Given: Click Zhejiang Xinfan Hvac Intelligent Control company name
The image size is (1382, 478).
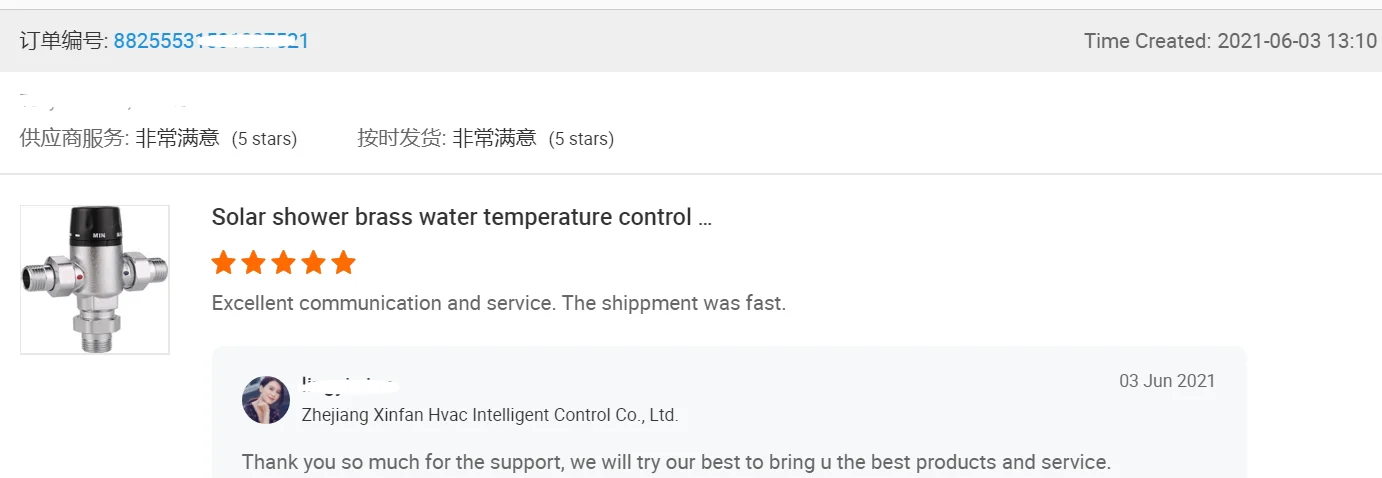Looking at the screenshot, I should [490, 415].
